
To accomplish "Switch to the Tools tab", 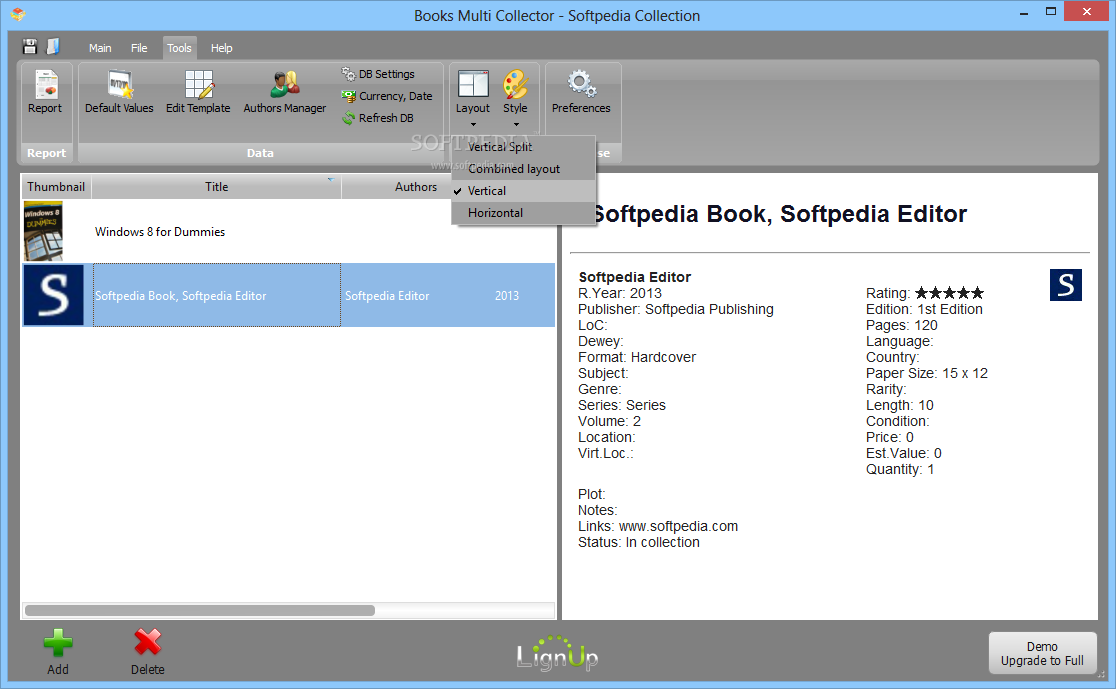I will pos(179,48).
